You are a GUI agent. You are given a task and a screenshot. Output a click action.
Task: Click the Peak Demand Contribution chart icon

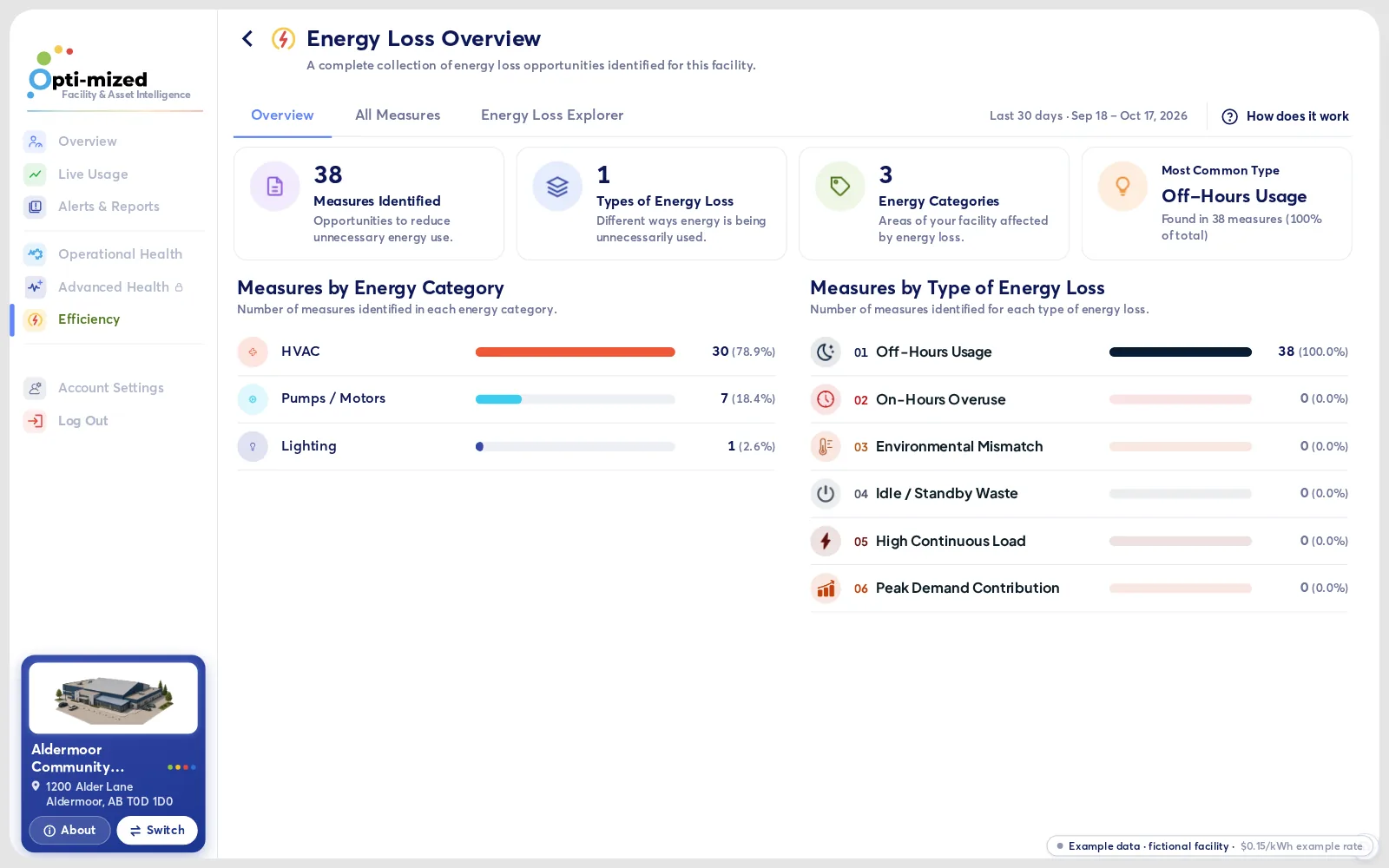pyautogui.click(x=826, y=589)
